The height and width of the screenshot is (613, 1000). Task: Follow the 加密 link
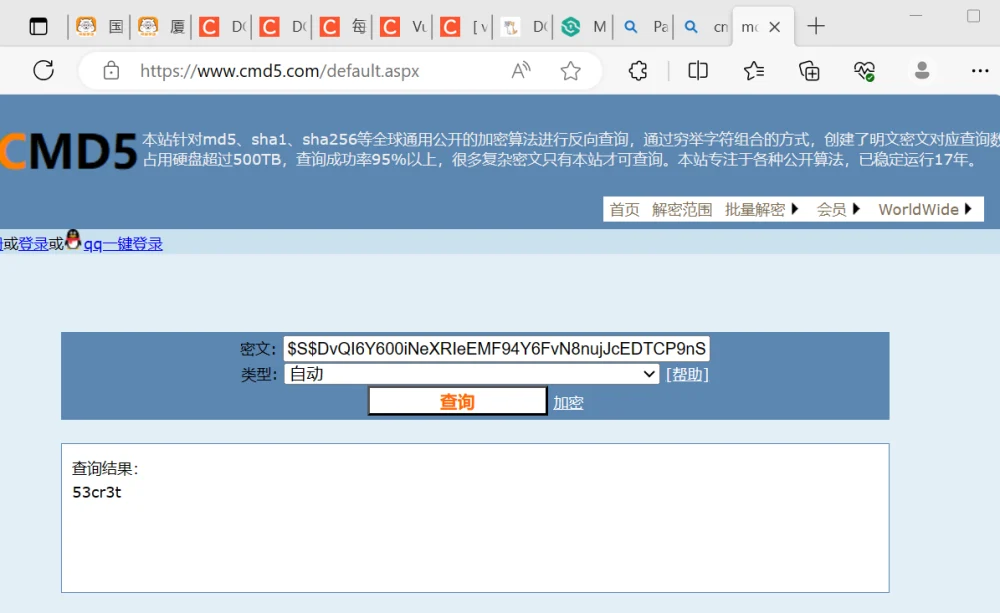(x=568, y=403)
